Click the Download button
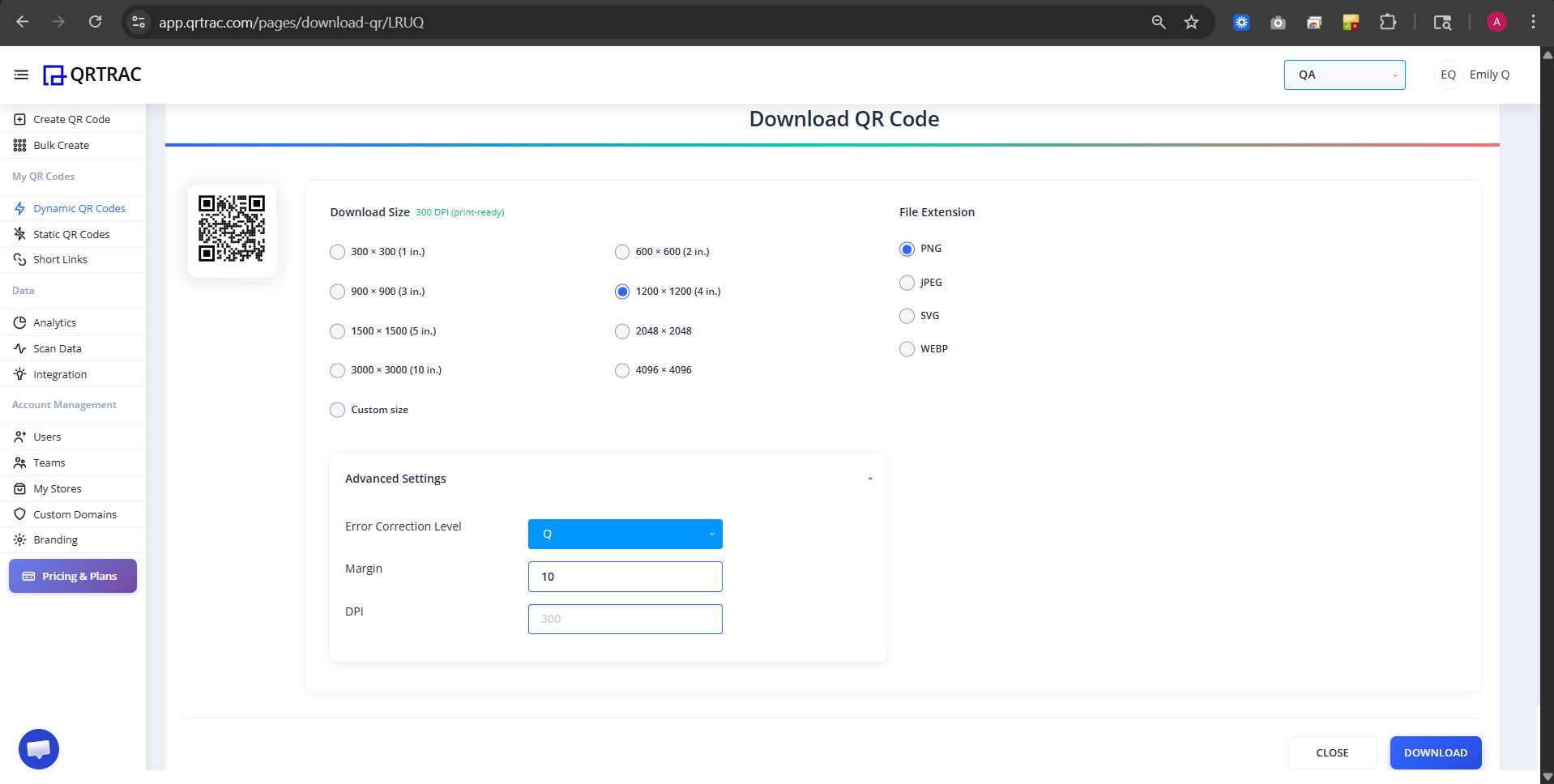 coord(1435,752)
